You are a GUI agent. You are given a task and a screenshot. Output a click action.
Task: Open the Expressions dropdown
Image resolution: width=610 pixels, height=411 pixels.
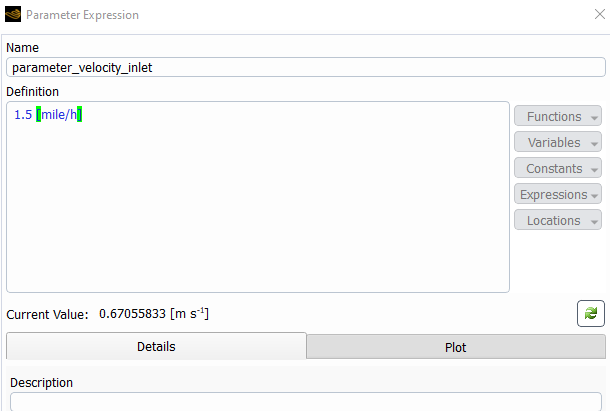click(558, 194)
